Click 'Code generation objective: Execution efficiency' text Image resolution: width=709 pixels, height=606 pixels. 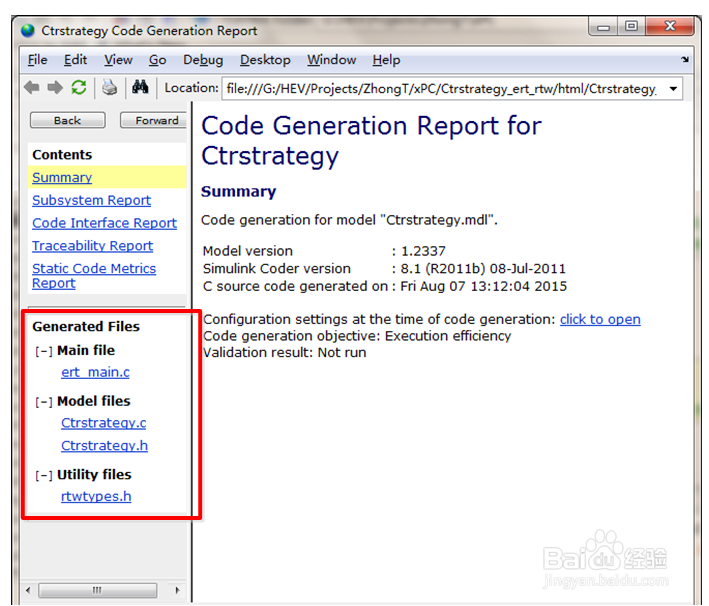[357, 336]
